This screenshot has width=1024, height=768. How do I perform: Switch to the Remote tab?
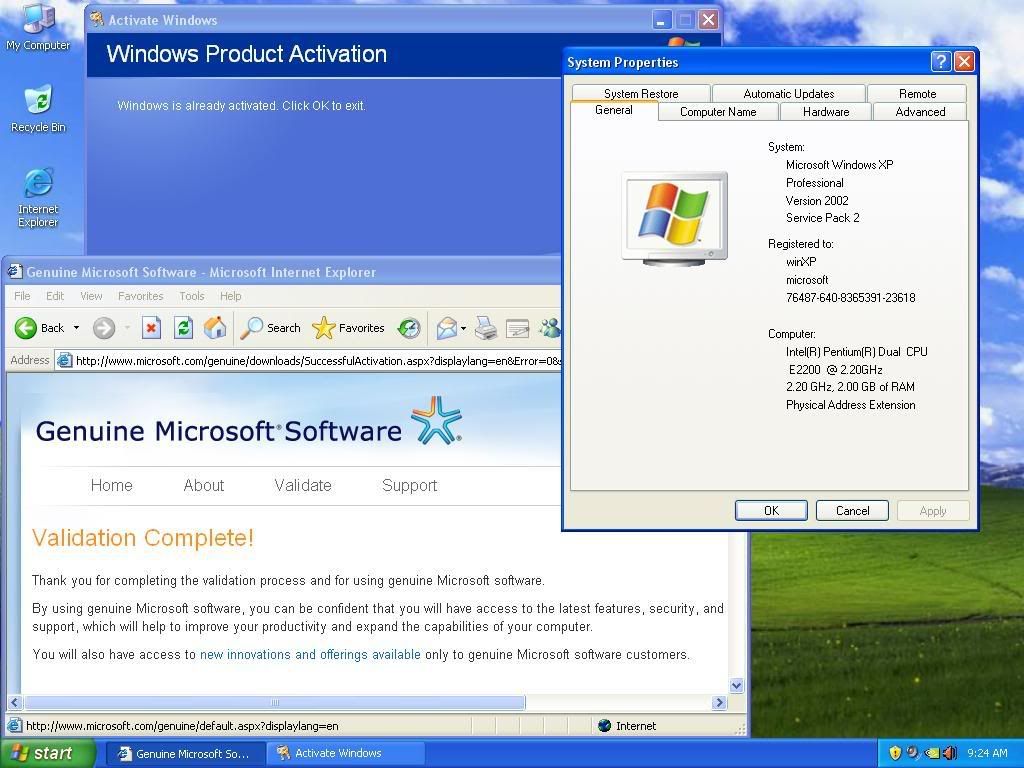tap(917, 93)
